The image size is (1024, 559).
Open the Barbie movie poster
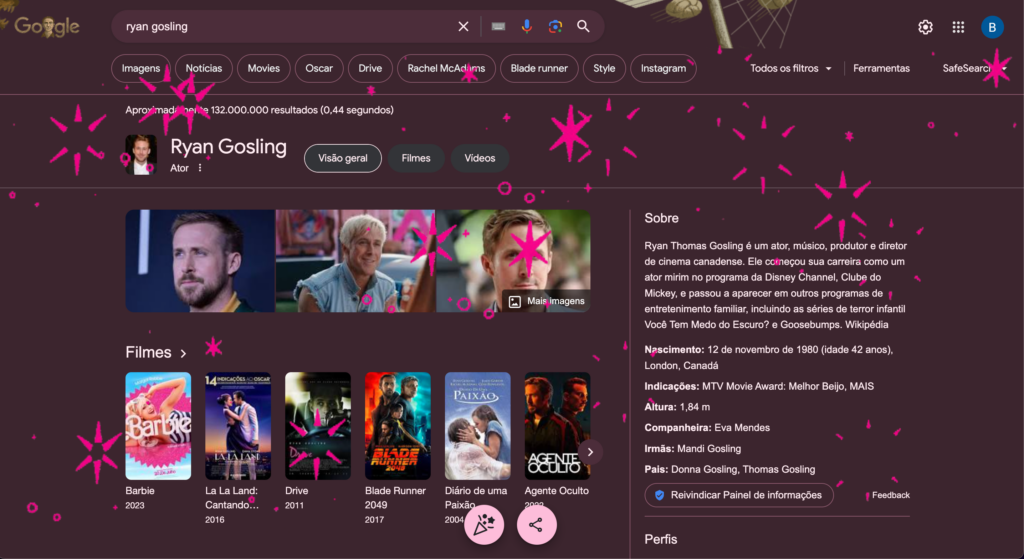pyautogui.click(x=158, y=426)
